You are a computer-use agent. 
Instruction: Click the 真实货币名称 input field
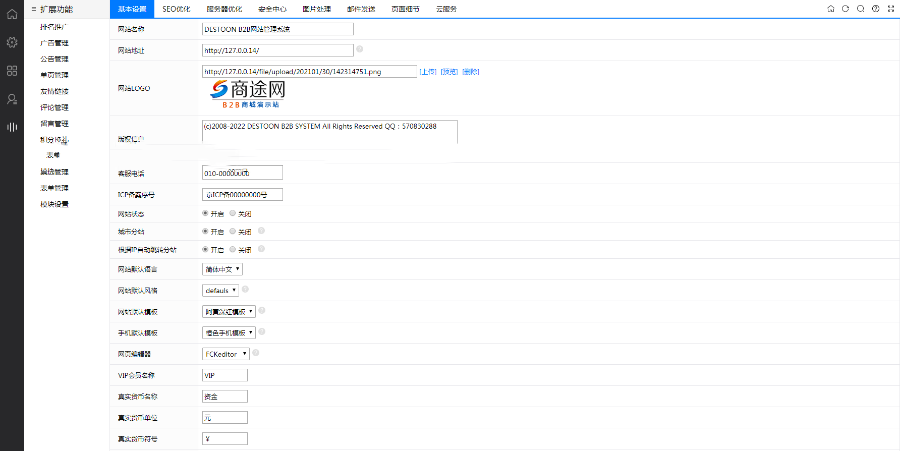[225, 396]
